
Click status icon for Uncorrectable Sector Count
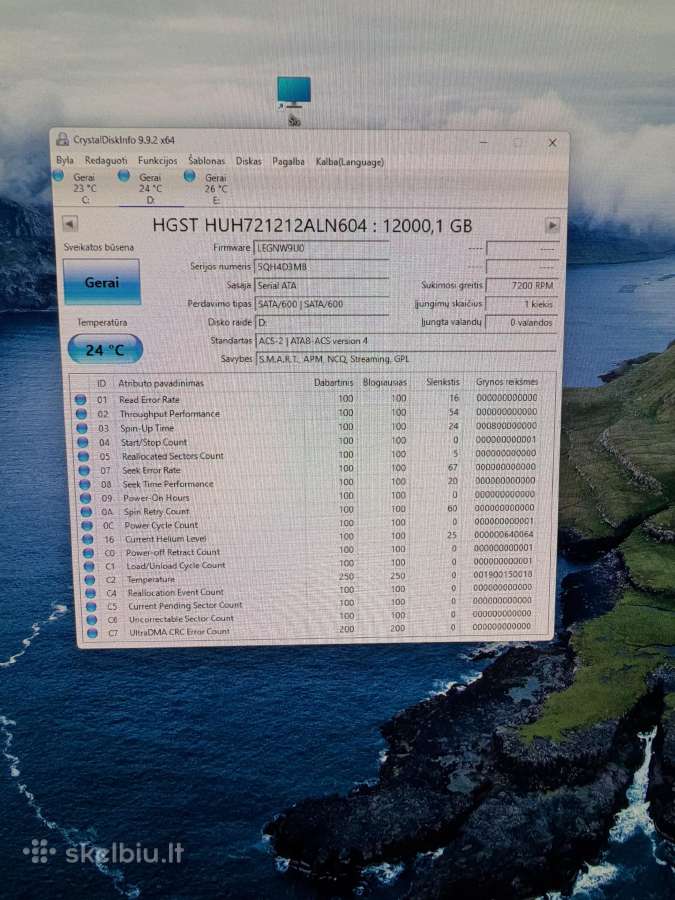pyautogui.click(x=91, y=620)
